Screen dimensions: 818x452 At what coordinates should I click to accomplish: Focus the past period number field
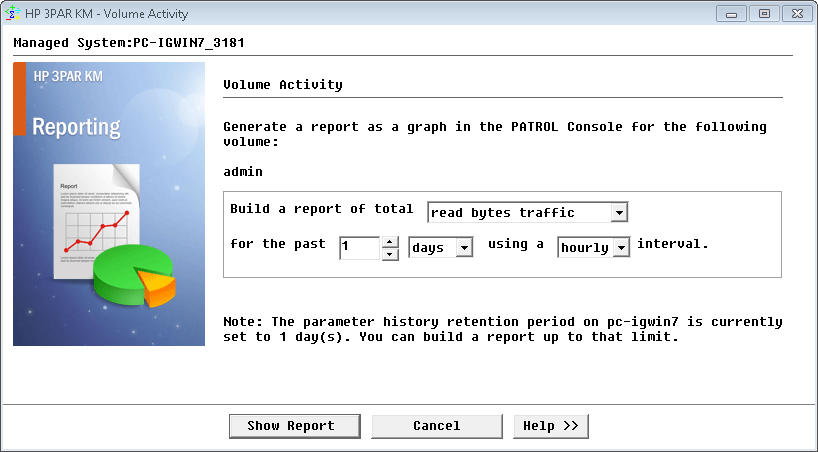[360, 247]
